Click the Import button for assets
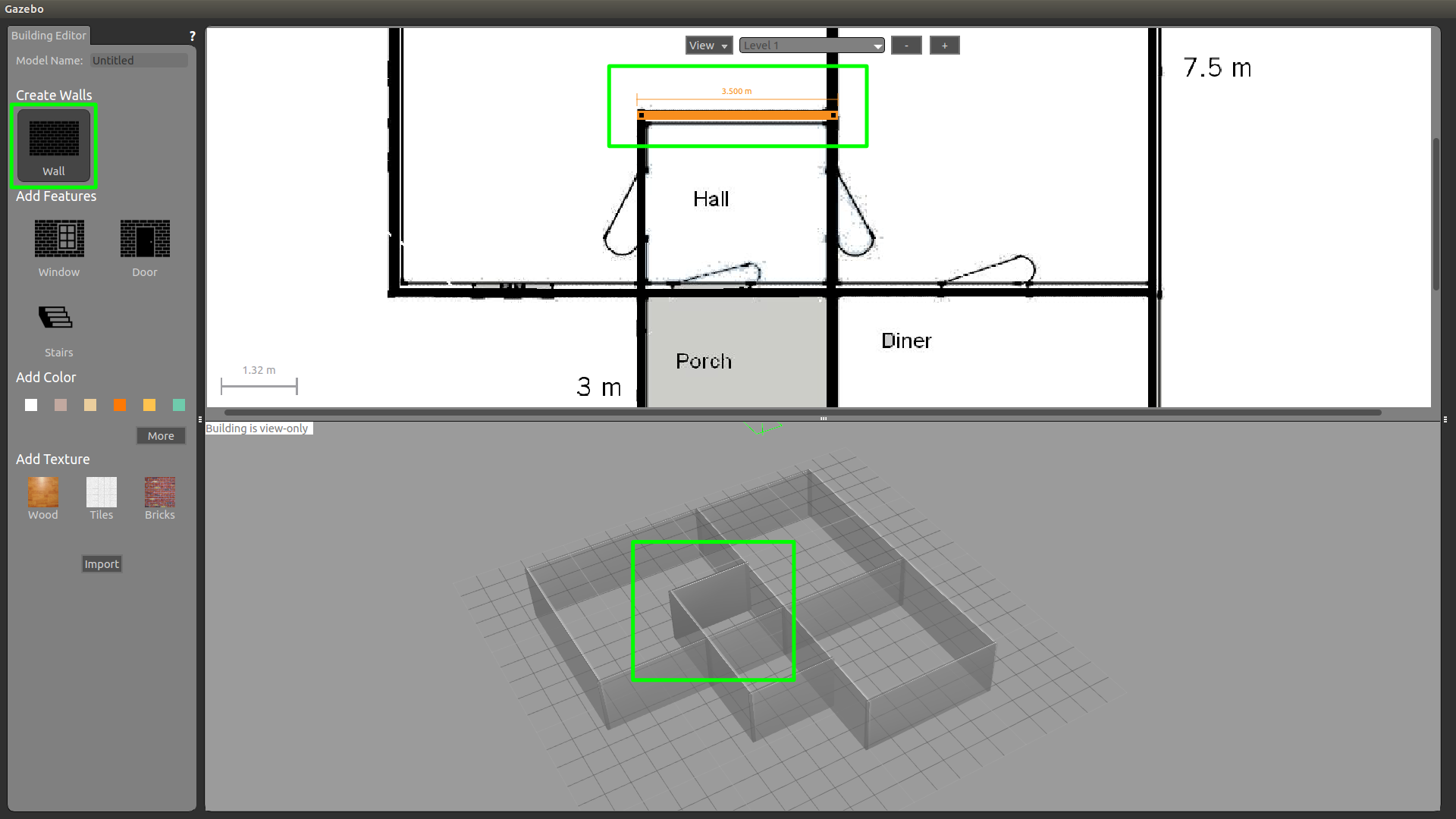 [101, 564]
